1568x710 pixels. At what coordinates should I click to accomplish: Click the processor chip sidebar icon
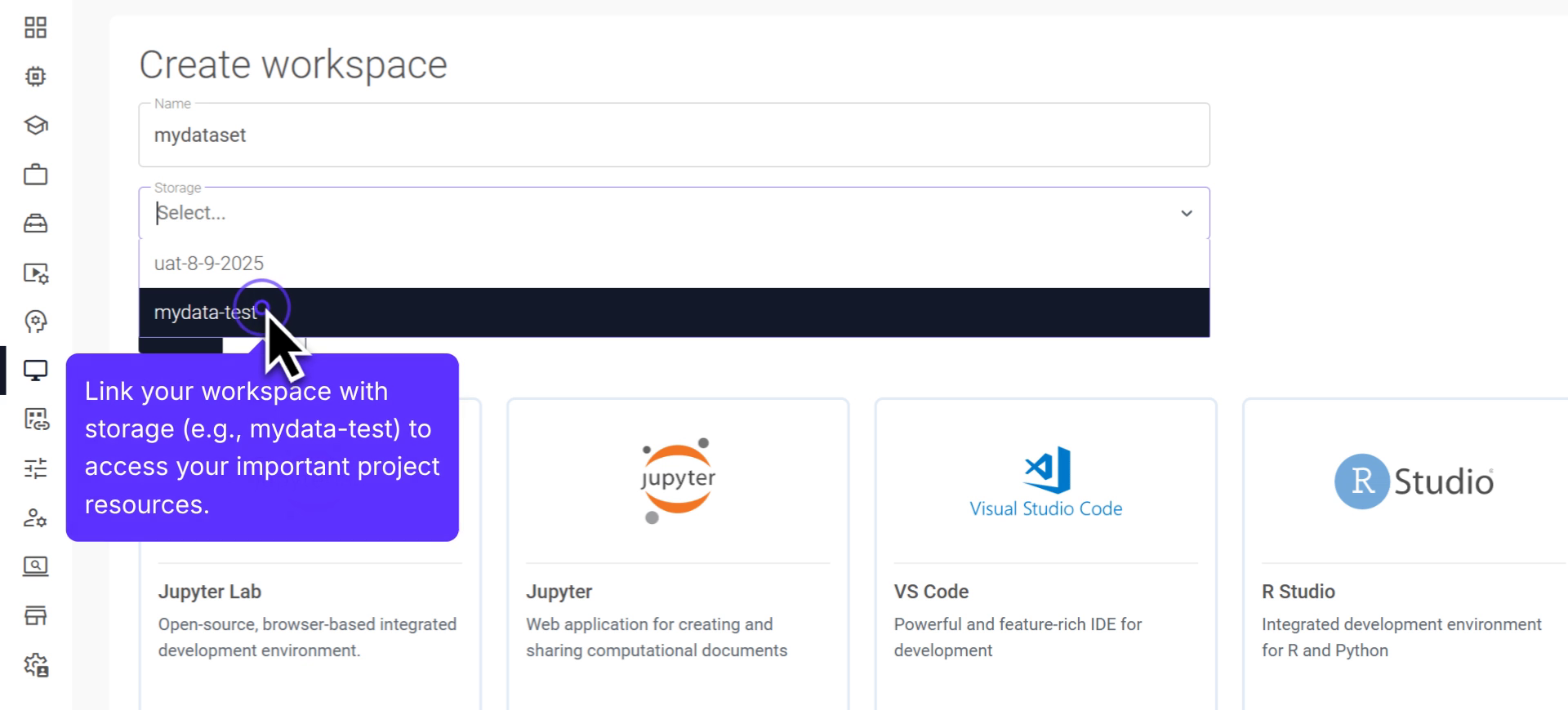(35, 77)
